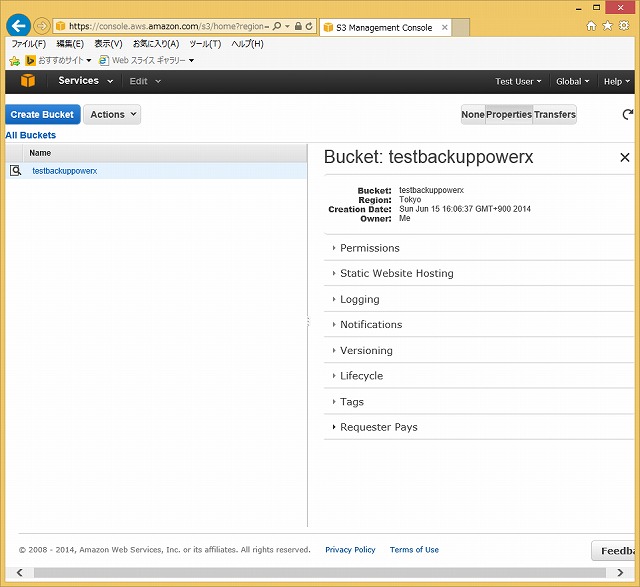Screen dimensions: 640x587
Task: Select the Transfers view toggle
Action: (x=555, y=115)
